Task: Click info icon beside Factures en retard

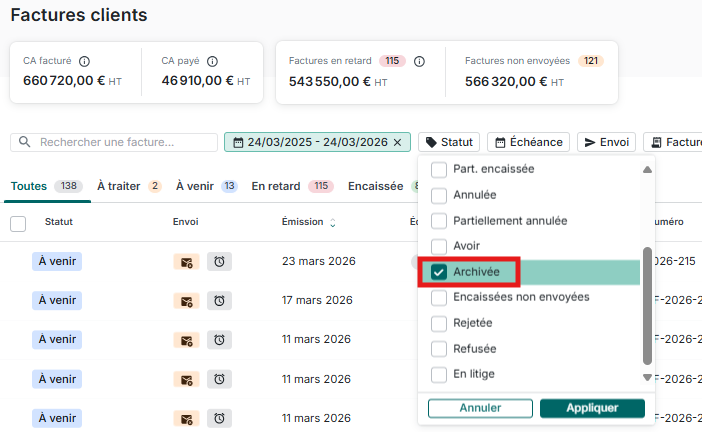Action: (x=419, y=61)
